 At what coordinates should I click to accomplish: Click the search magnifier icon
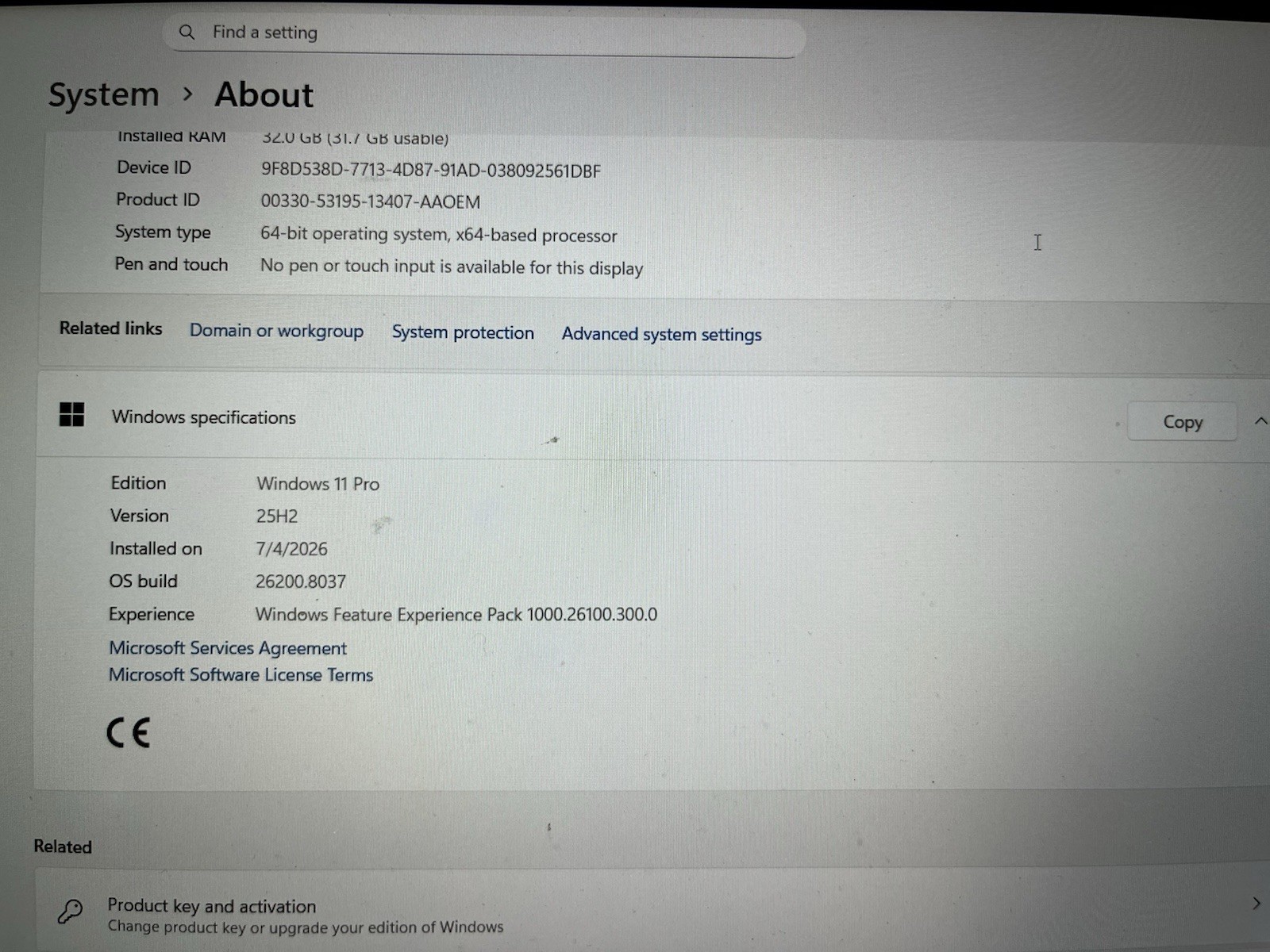(x=187, y=32)
